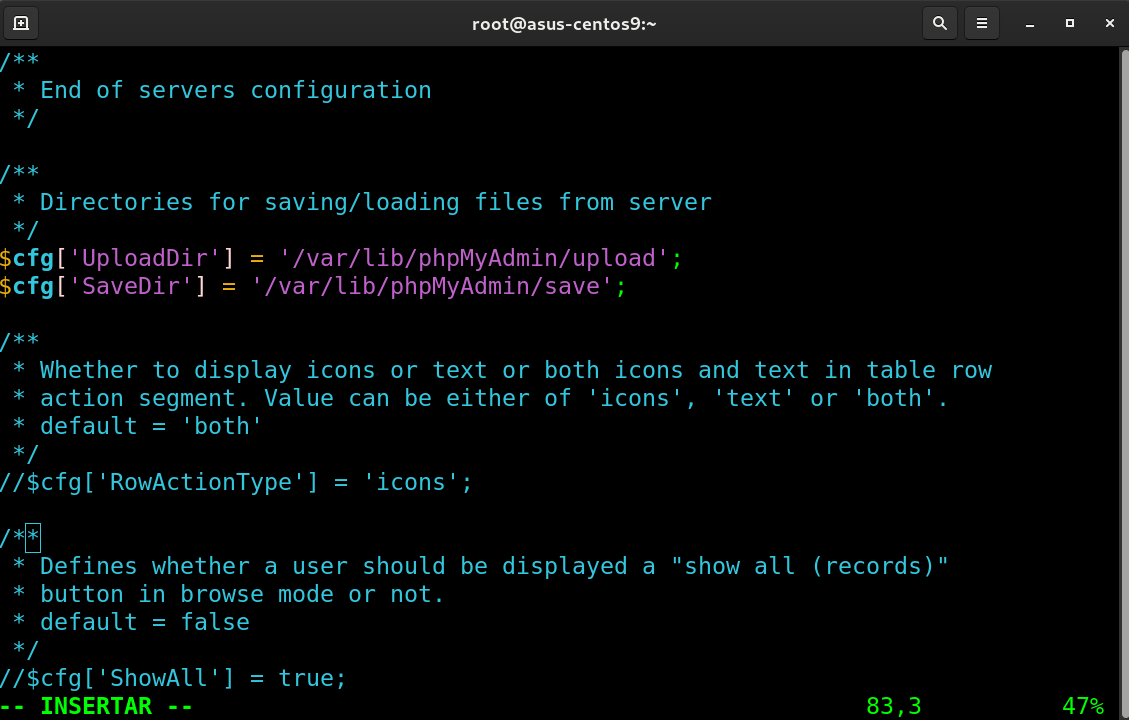
Task: Place cursor on the UploadDir config line
Action: [x=341, y=258]
